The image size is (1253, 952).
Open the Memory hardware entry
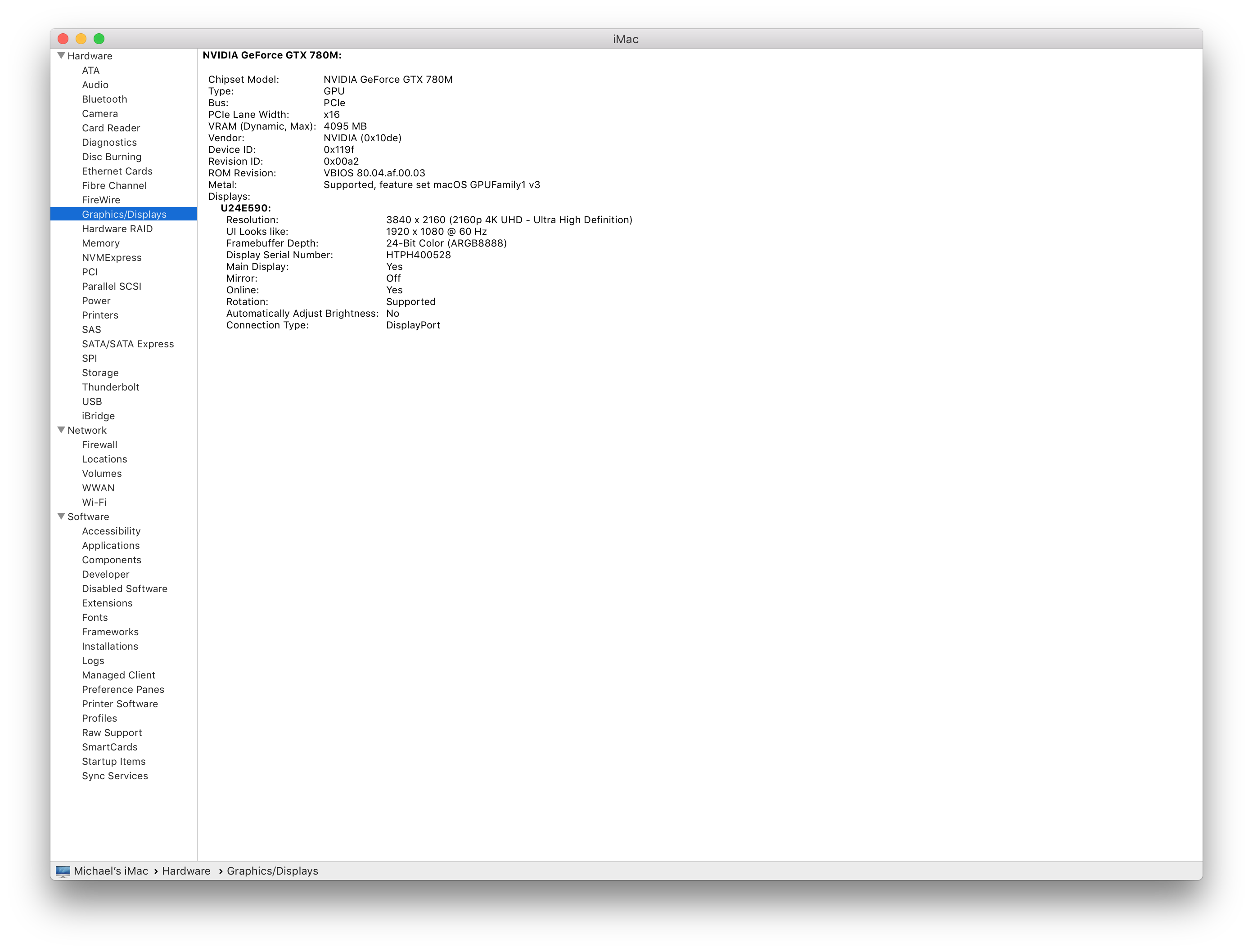100,243
